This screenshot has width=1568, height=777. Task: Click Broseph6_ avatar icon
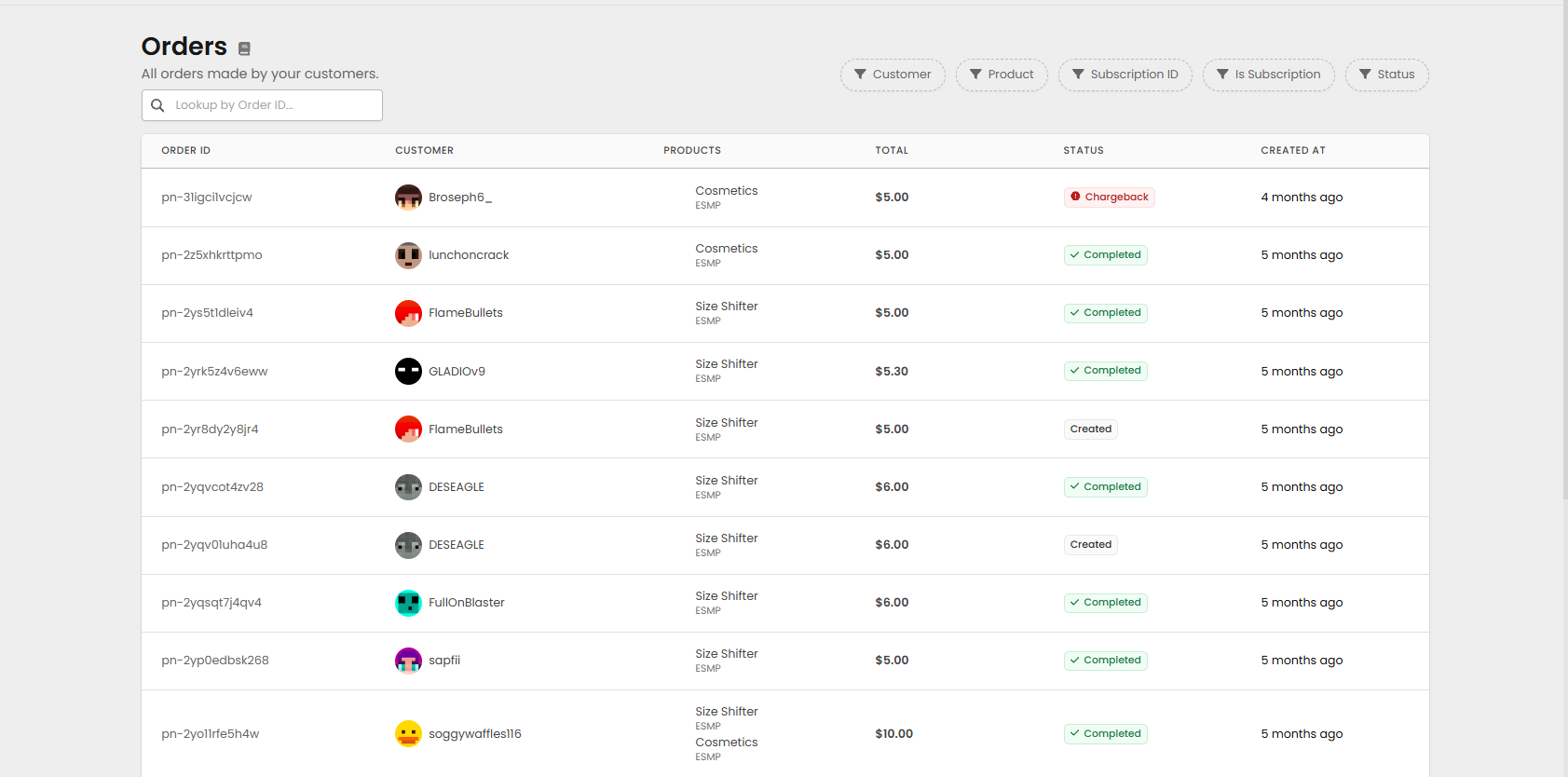pyautogui.click(x=408, y=198)
